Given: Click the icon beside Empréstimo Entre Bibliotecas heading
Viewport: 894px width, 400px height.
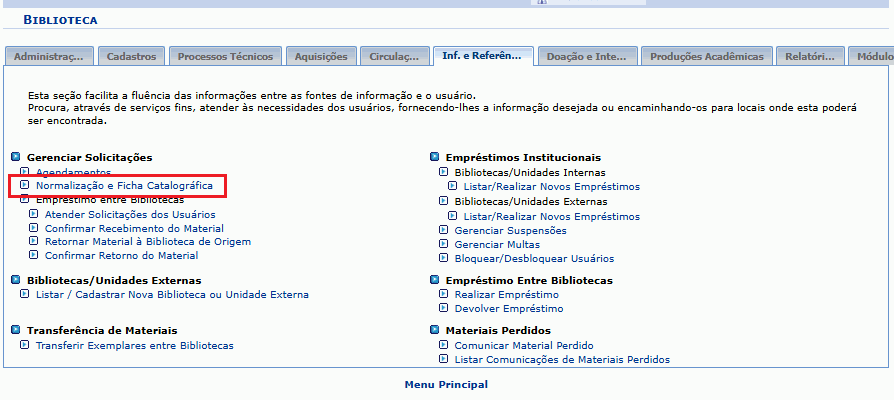Looking at the screenshot, I should tap(435, 281).
